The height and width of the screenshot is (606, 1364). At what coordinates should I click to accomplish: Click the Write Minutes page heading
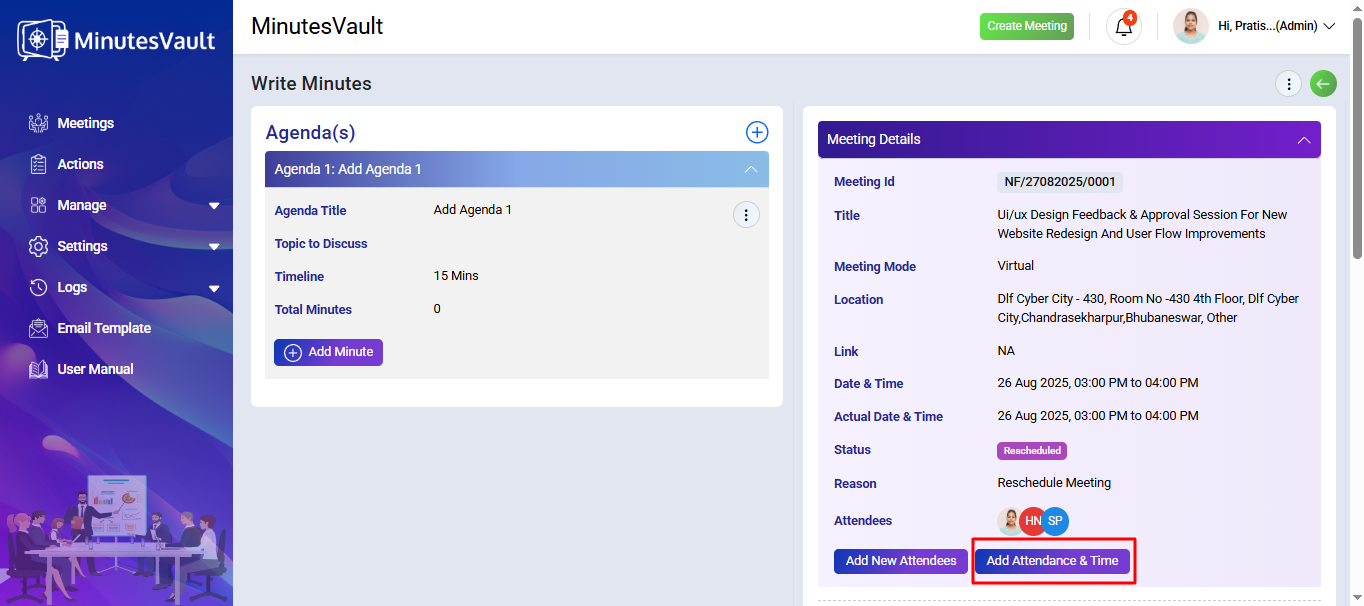311,84
